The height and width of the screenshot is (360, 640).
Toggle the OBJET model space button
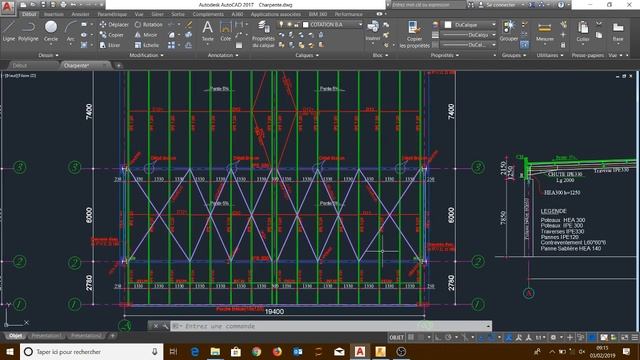pyautogui.click(x=396, y=338)
